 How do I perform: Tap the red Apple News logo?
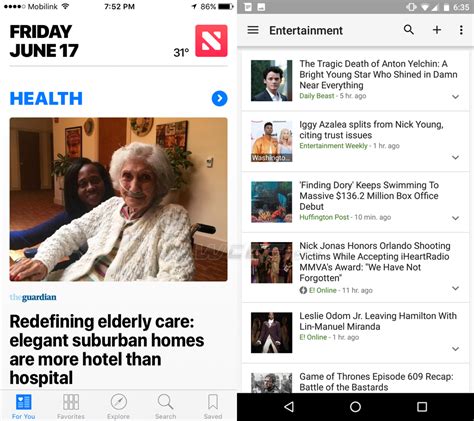(x=211, y=41)
